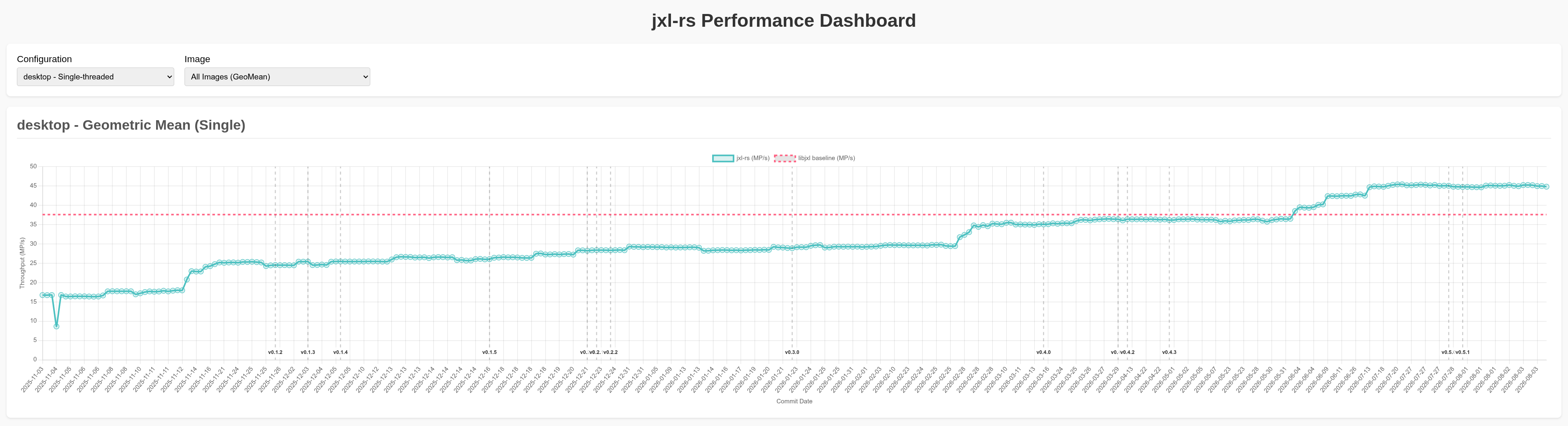Click the v0.1.2 release marker label
The height and width of the screenshot is (426, 1568).
pyautogui.click(x=275, y=352)
